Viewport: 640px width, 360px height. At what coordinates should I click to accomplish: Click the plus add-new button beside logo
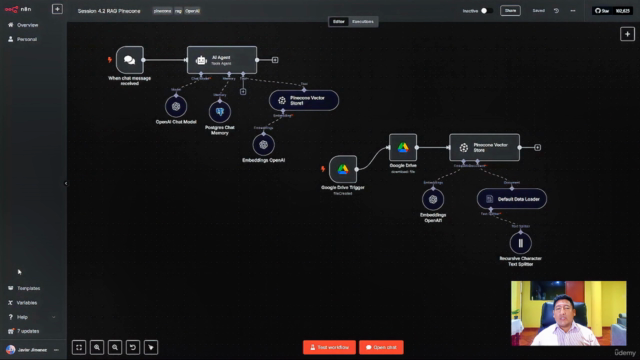tap(57, 9)
